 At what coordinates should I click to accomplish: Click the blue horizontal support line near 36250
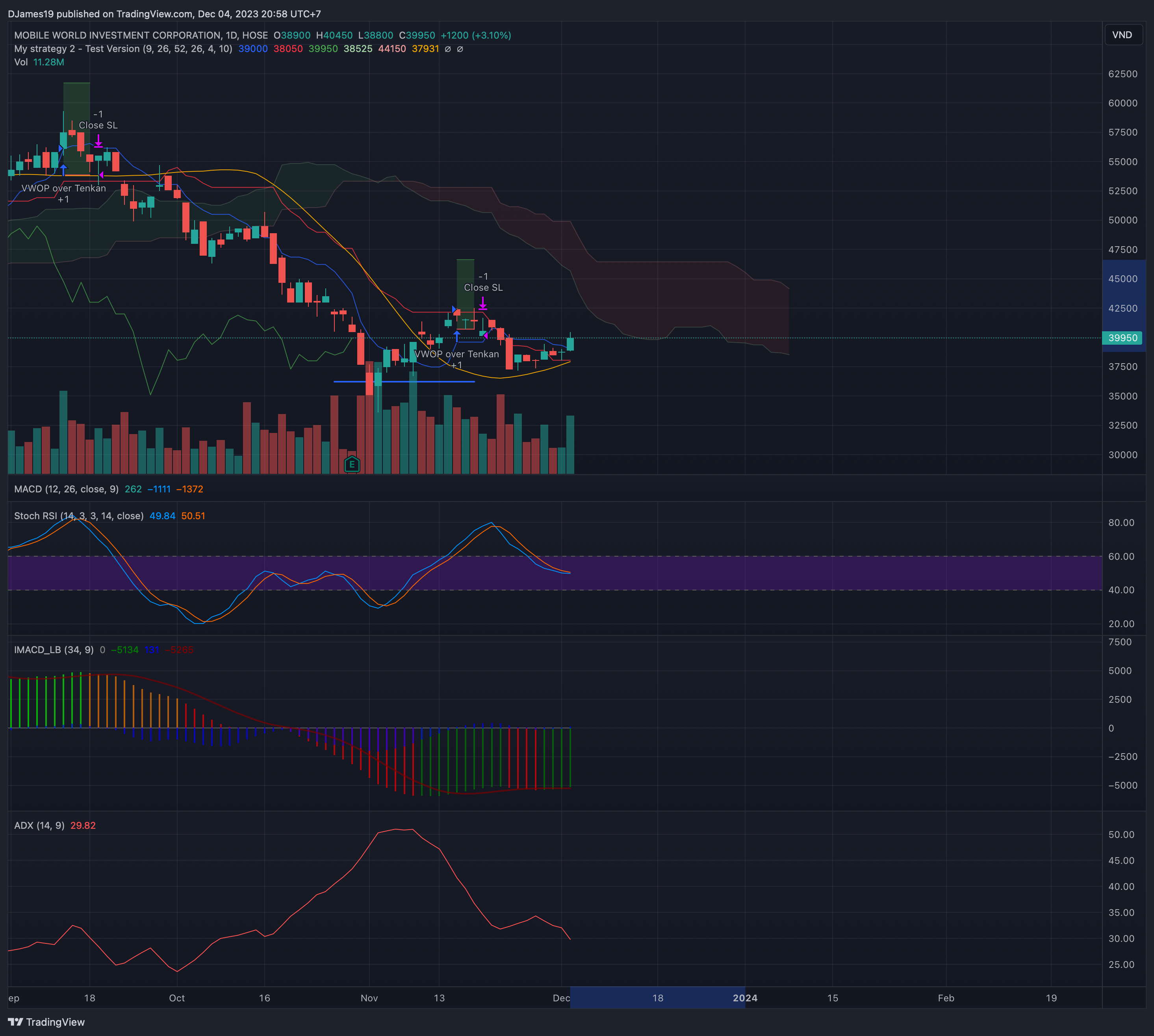(x=404, y=381)
